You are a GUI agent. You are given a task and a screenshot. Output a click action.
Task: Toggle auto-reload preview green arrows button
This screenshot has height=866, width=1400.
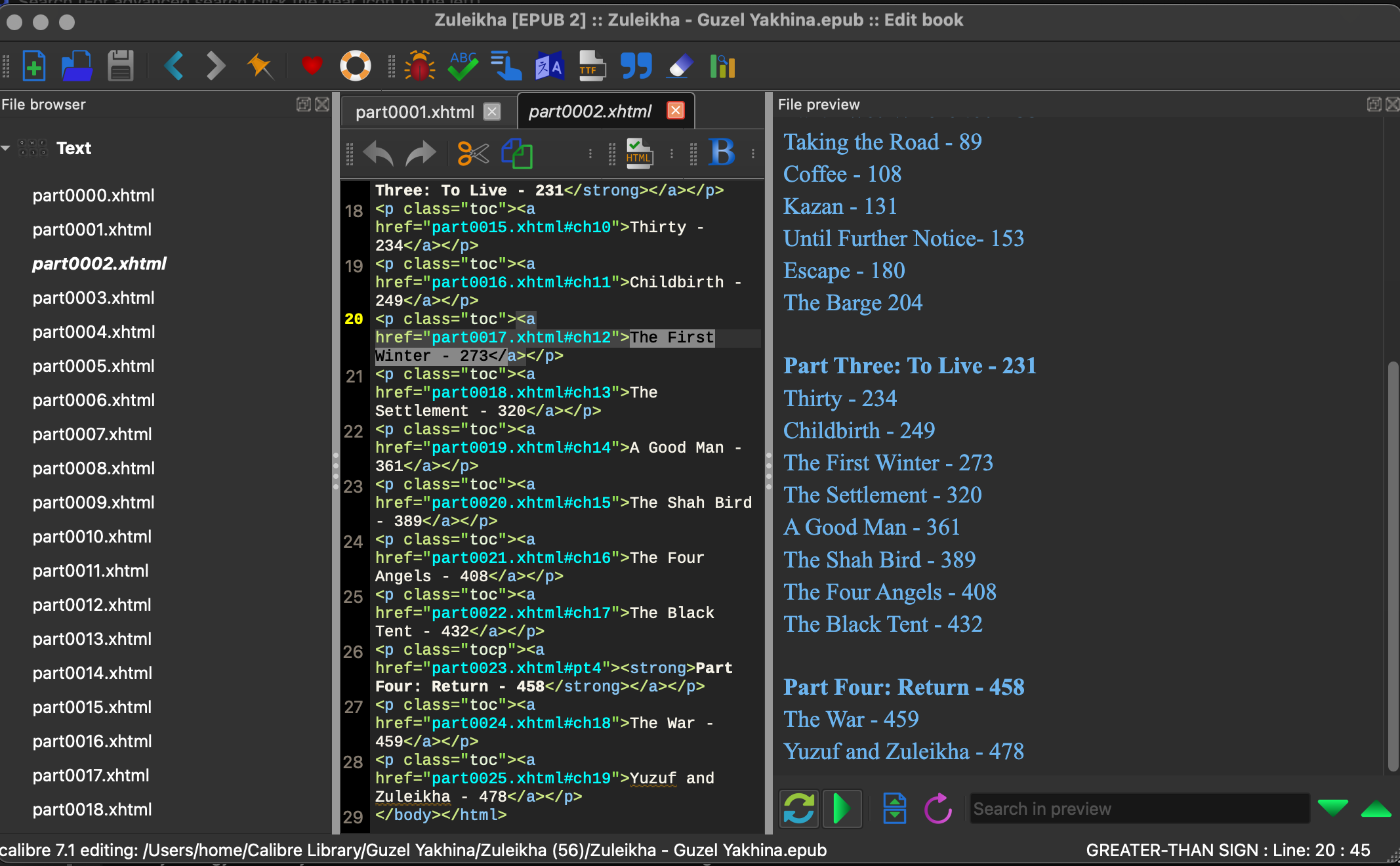click(798, 808)
